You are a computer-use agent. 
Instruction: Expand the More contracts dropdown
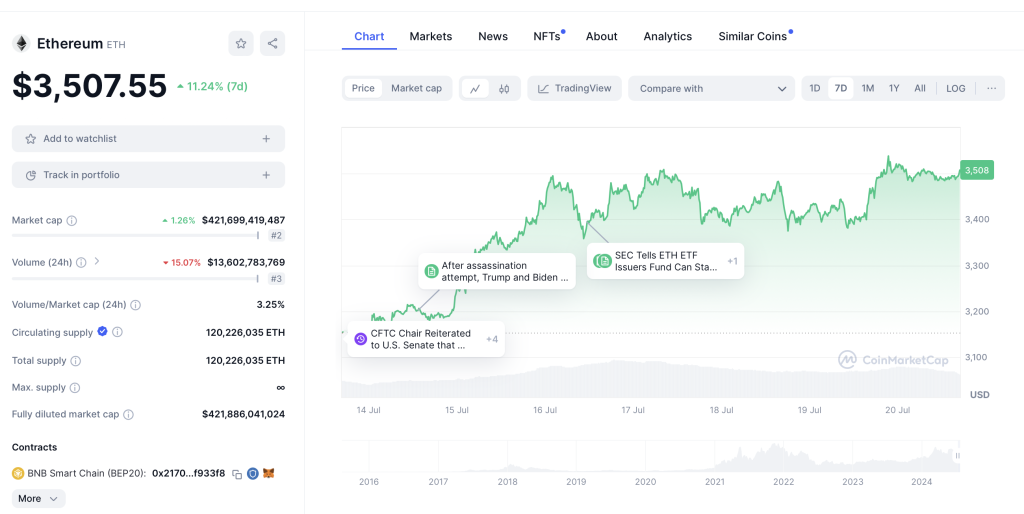[x=39, y=498]
